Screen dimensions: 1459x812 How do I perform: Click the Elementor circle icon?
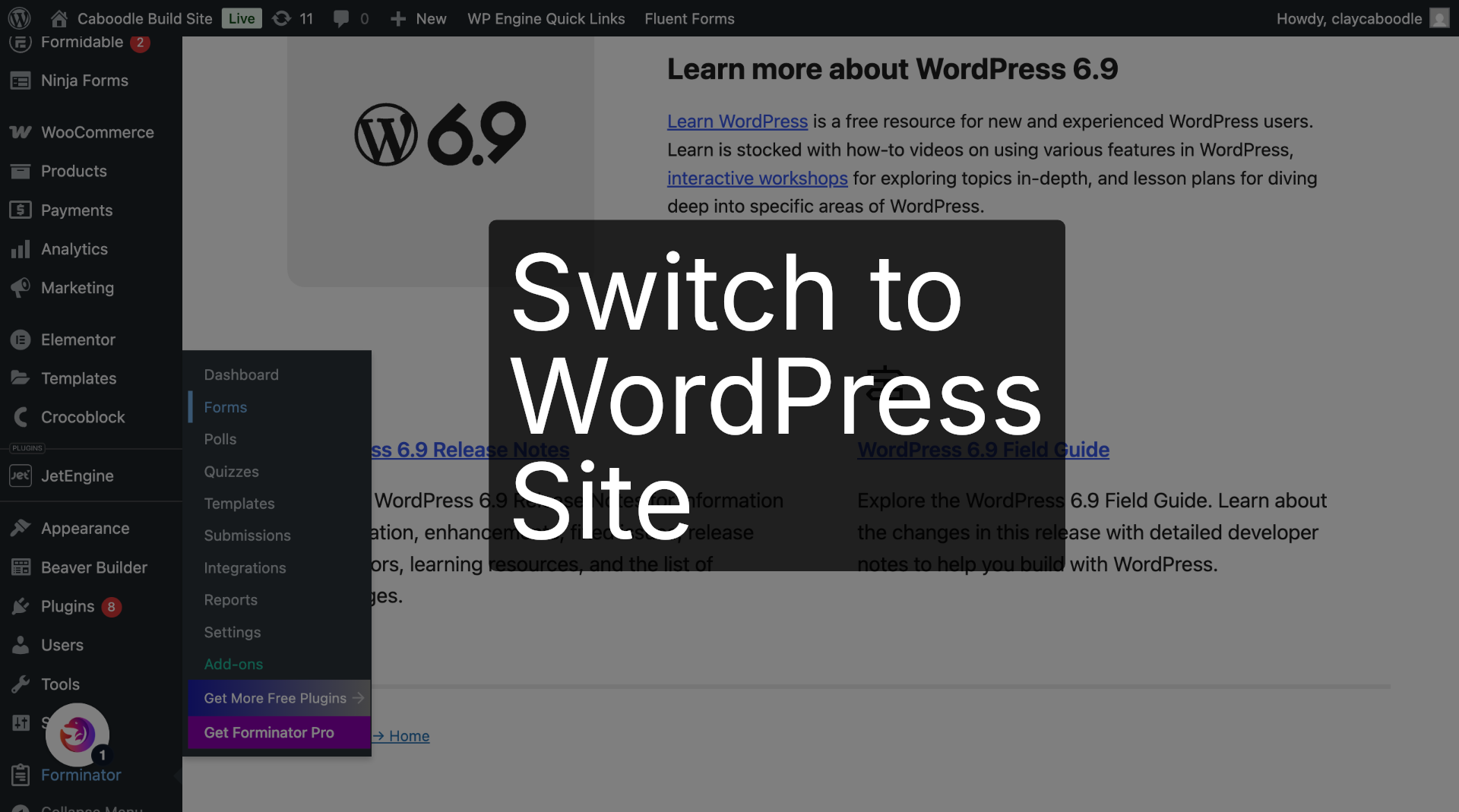click(x=21, y=340)
